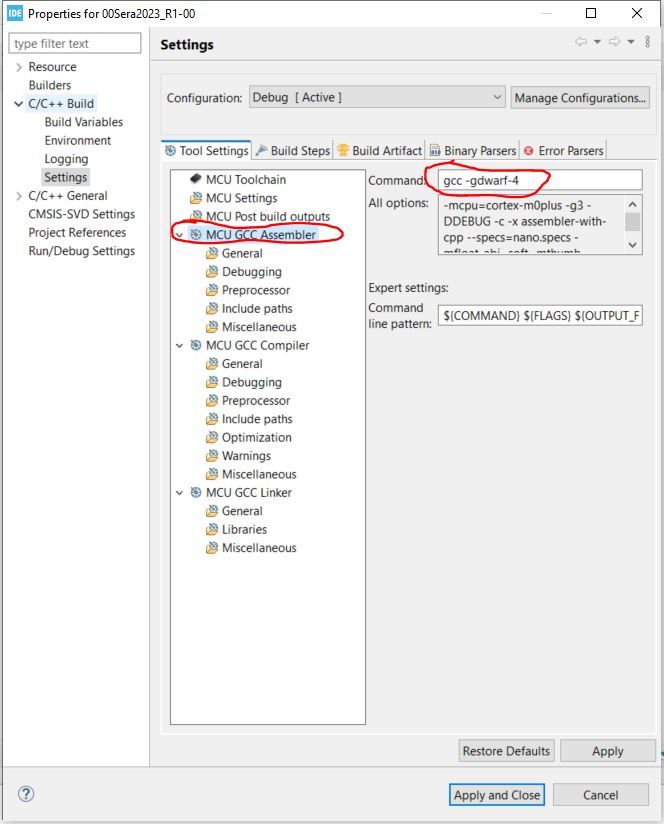Screen dimensions: 664x824
Task: Click the Assembler General option icon
Action: click(x=212, y=253)
